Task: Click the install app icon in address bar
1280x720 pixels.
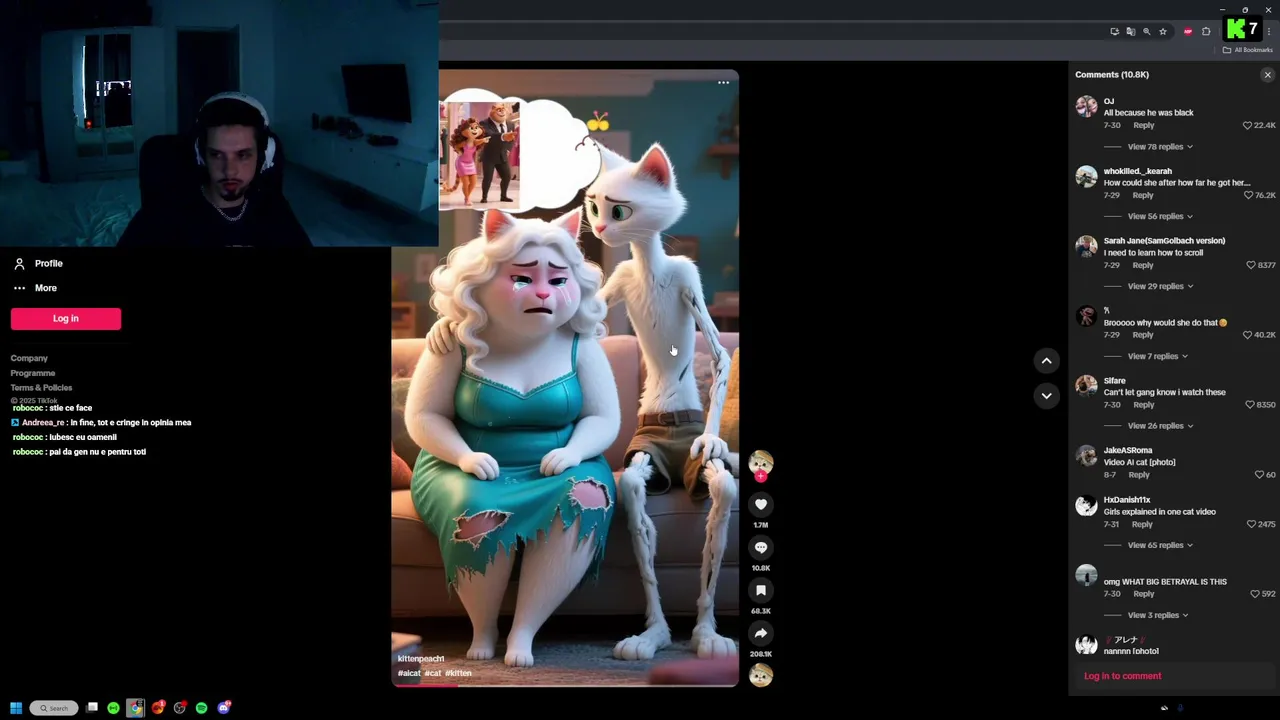Action: (x=1114, y=32)
